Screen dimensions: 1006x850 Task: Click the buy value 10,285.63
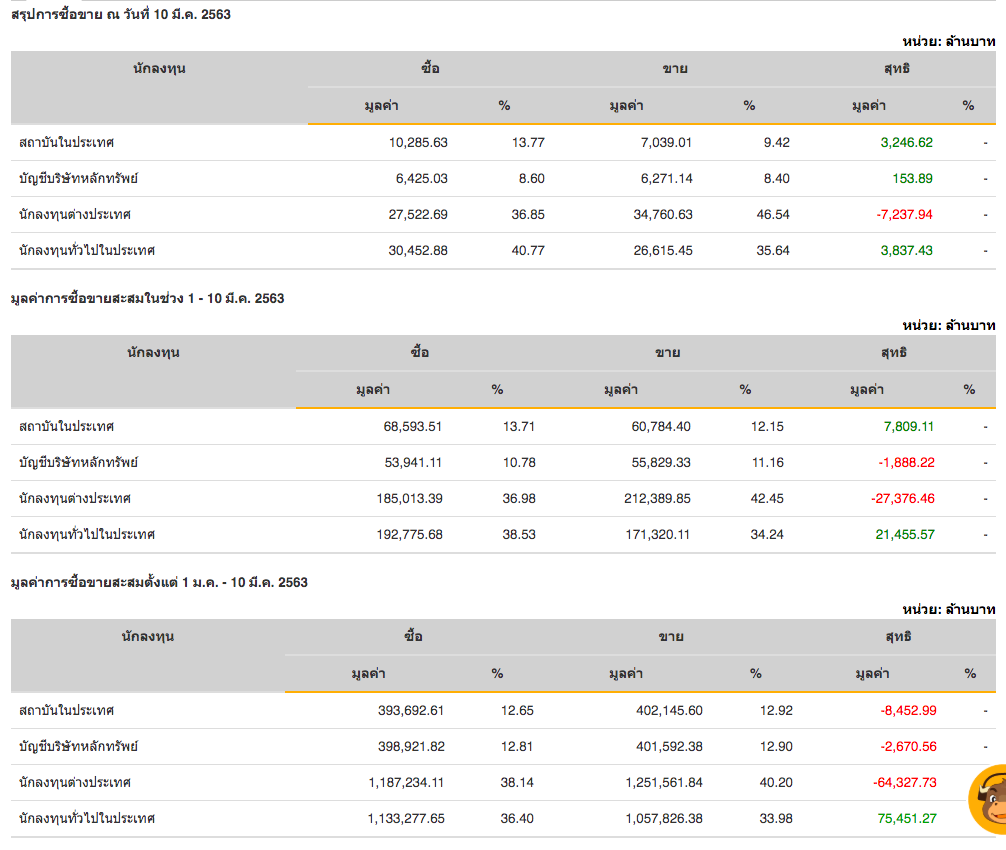pos(418,142)
